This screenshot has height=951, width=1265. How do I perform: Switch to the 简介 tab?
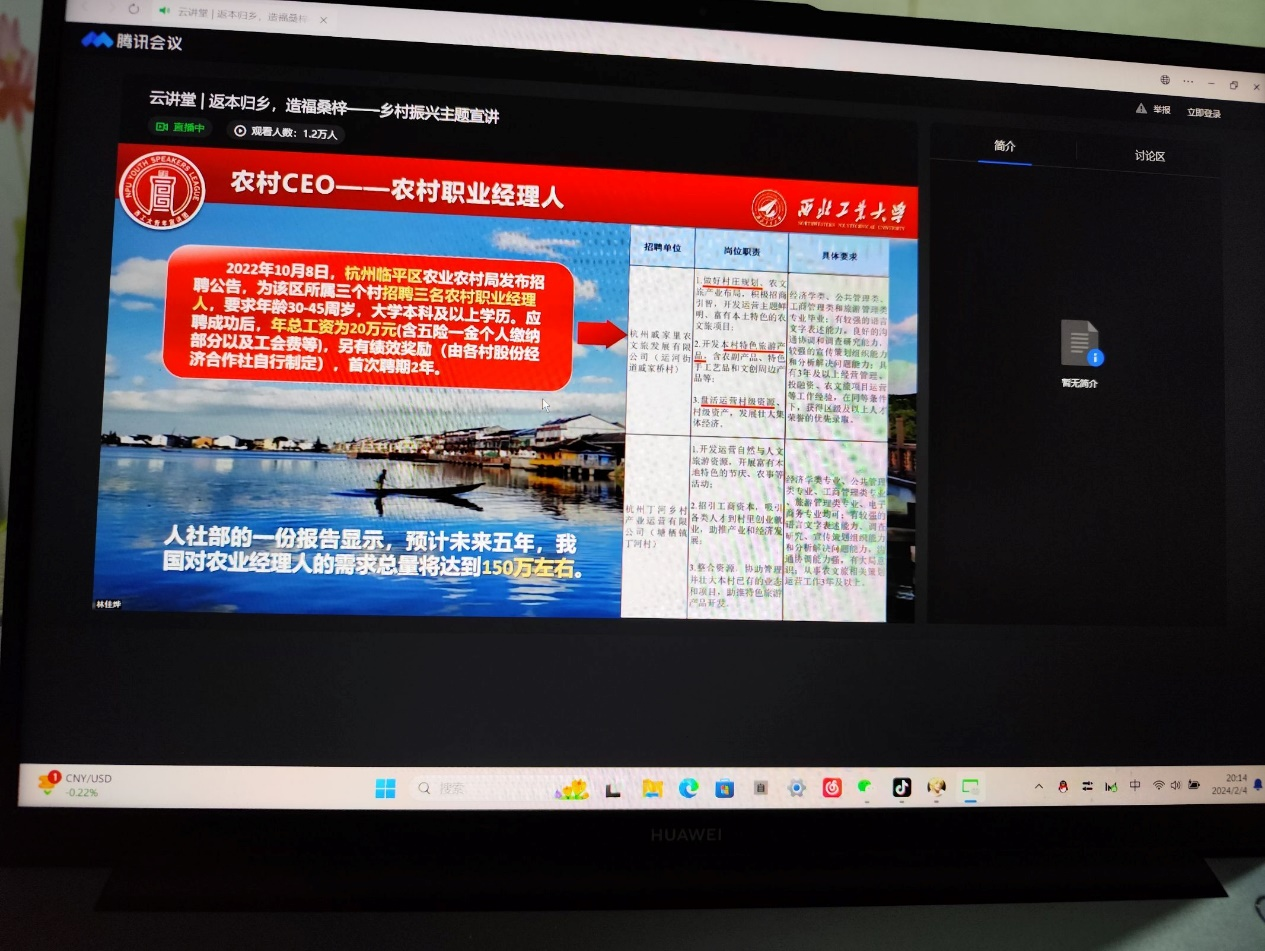pos(1004,146)
